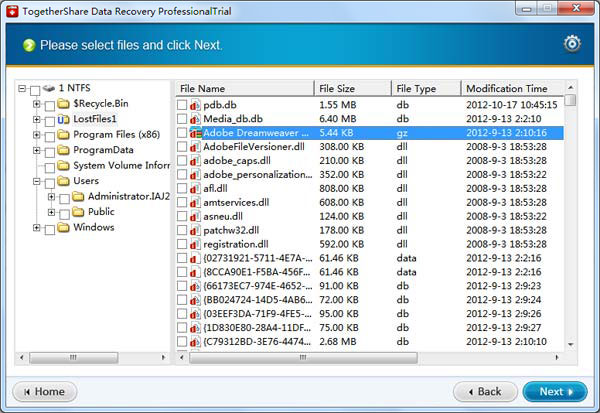Check the 1 NTFS root checkbox
The height and width of the screenshot is (413, 600).
click(x=35, y=91)
